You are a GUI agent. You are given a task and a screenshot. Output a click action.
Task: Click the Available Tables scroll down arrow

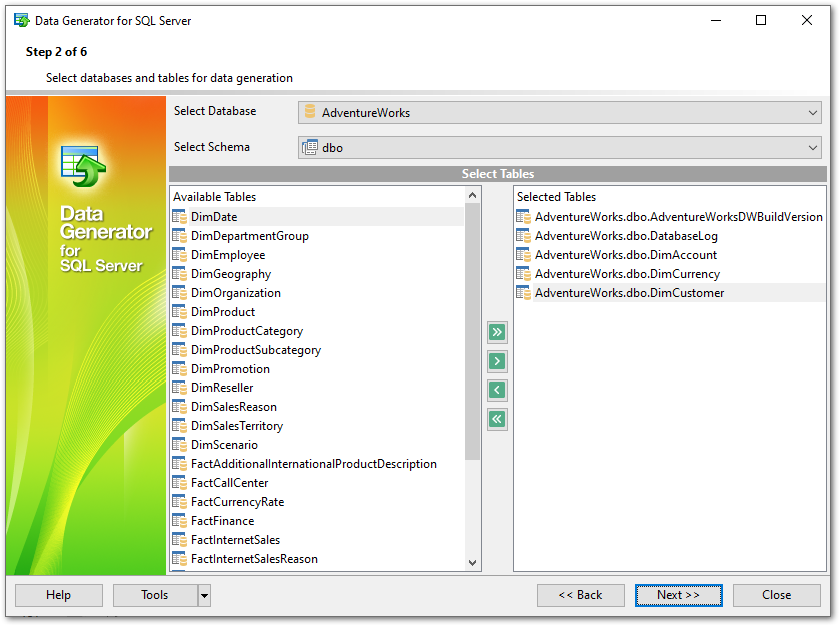472,562
